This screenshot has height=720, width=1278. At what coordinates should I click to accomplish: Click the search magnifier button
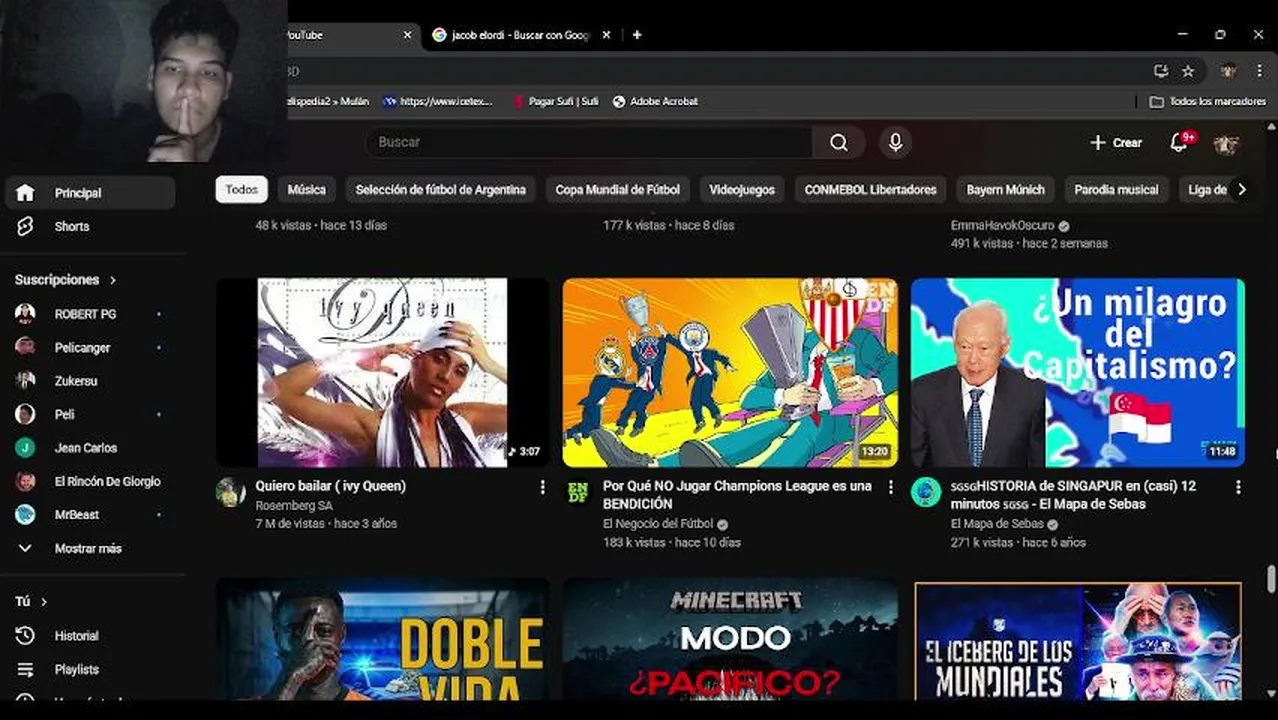click(838, 143)
